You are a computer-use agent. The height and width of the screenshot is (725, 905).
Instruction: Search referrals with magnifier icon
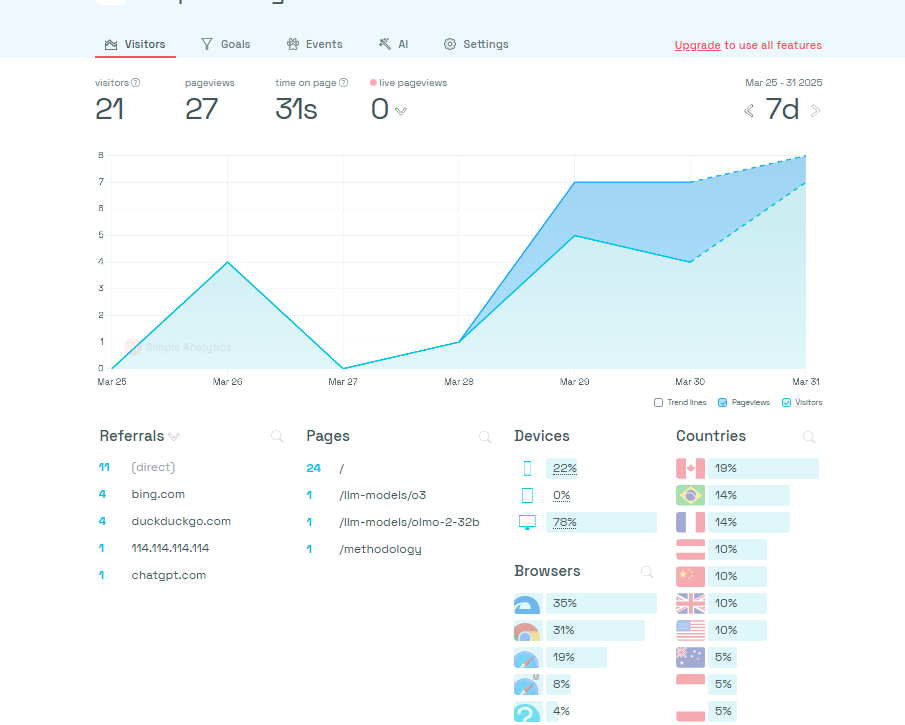[277, 436]
